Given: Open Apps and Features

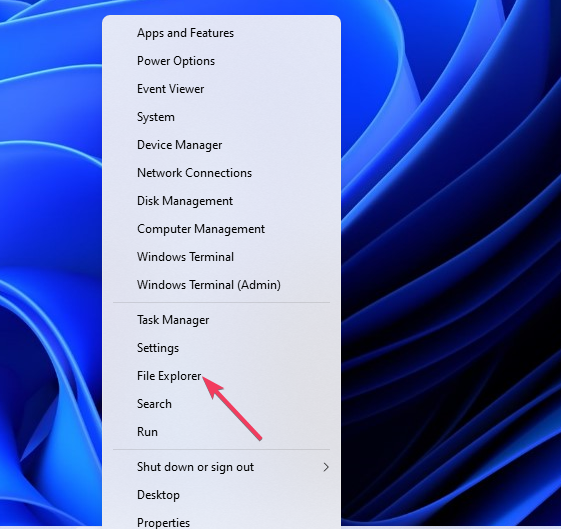Looking at the screenshot, I should click(185, 33).
